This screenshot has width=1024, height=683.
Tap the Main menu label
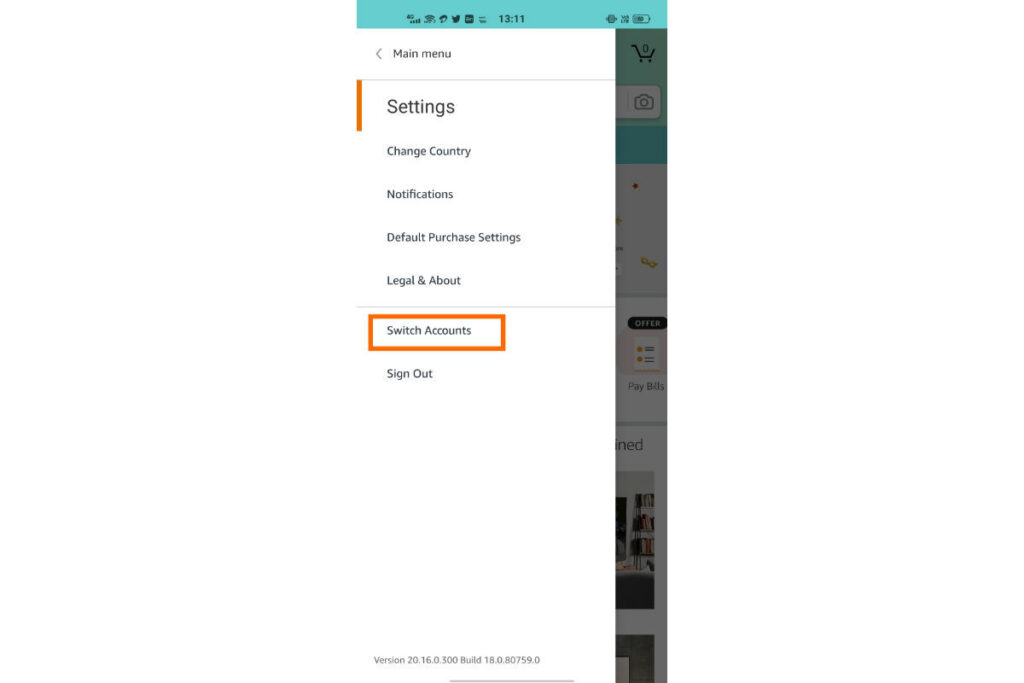[422, 54]
